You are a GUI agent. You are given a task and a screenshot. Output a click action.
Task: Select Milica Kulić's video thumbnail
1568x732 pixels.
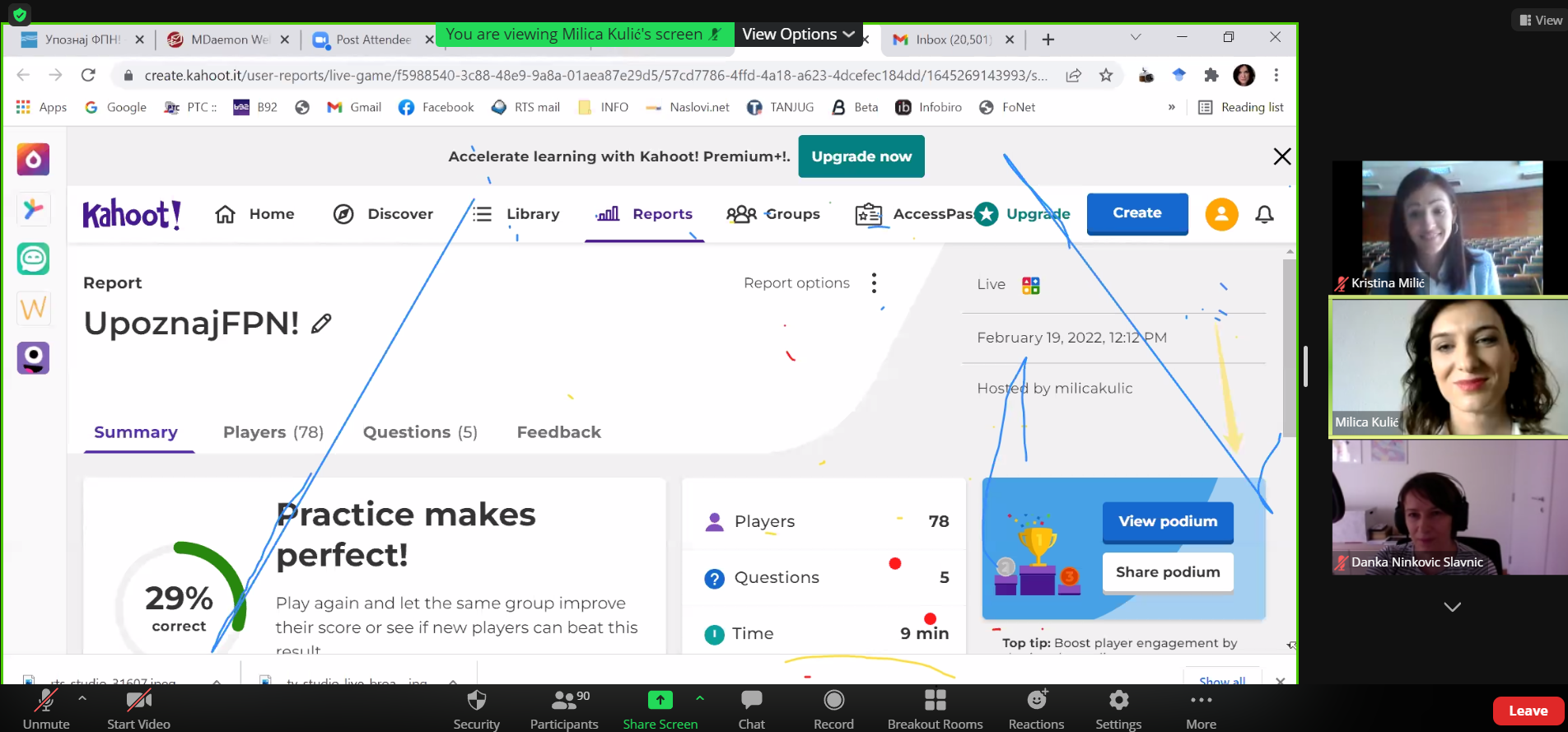[1449, 366]
